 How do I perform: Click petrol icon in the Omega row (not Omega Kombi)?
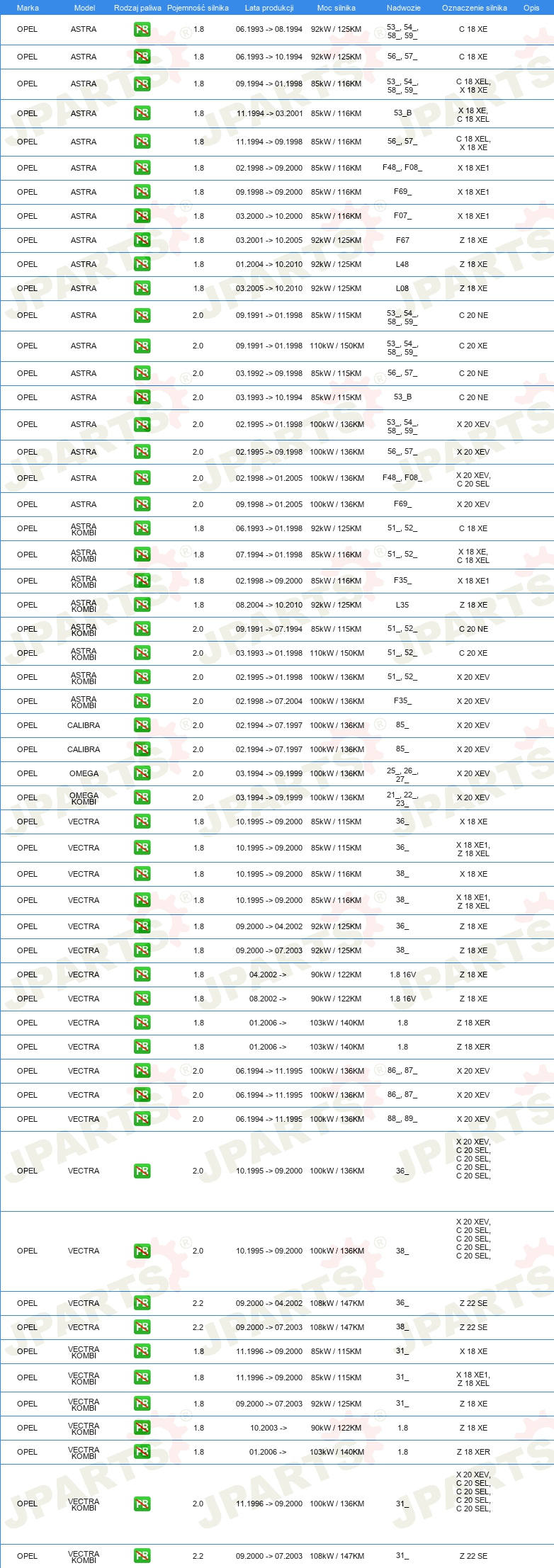coord(142,773)
